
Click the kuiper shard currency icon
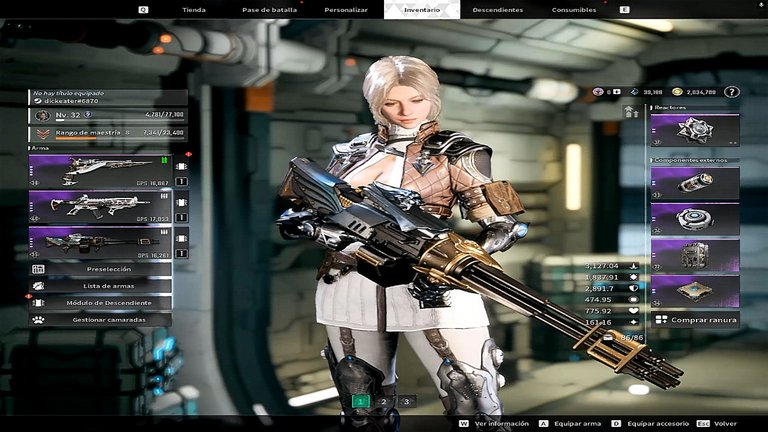(x=635, y=92)
